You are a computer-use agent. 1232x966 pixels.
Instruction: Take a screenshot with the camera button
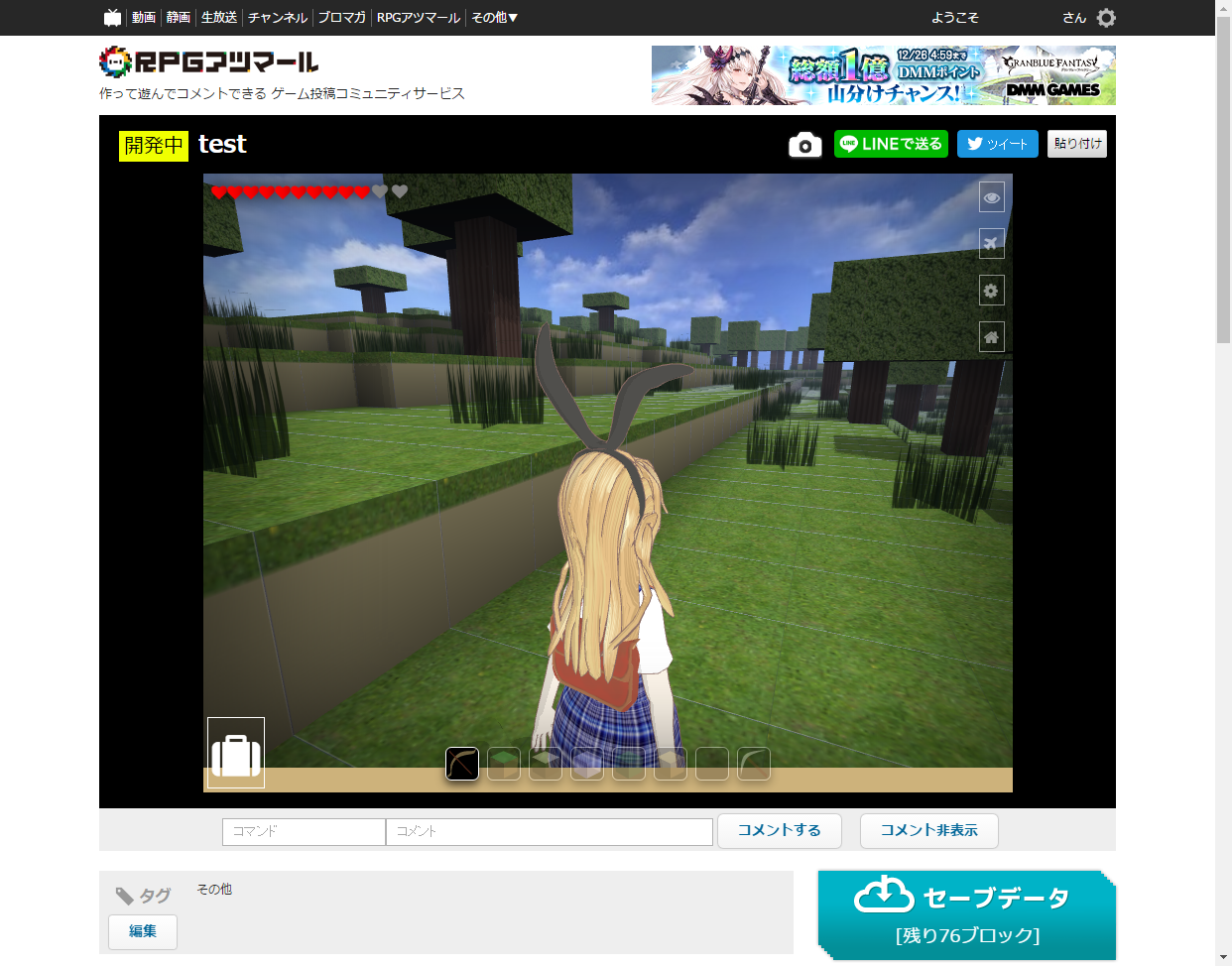coord(804,145)
